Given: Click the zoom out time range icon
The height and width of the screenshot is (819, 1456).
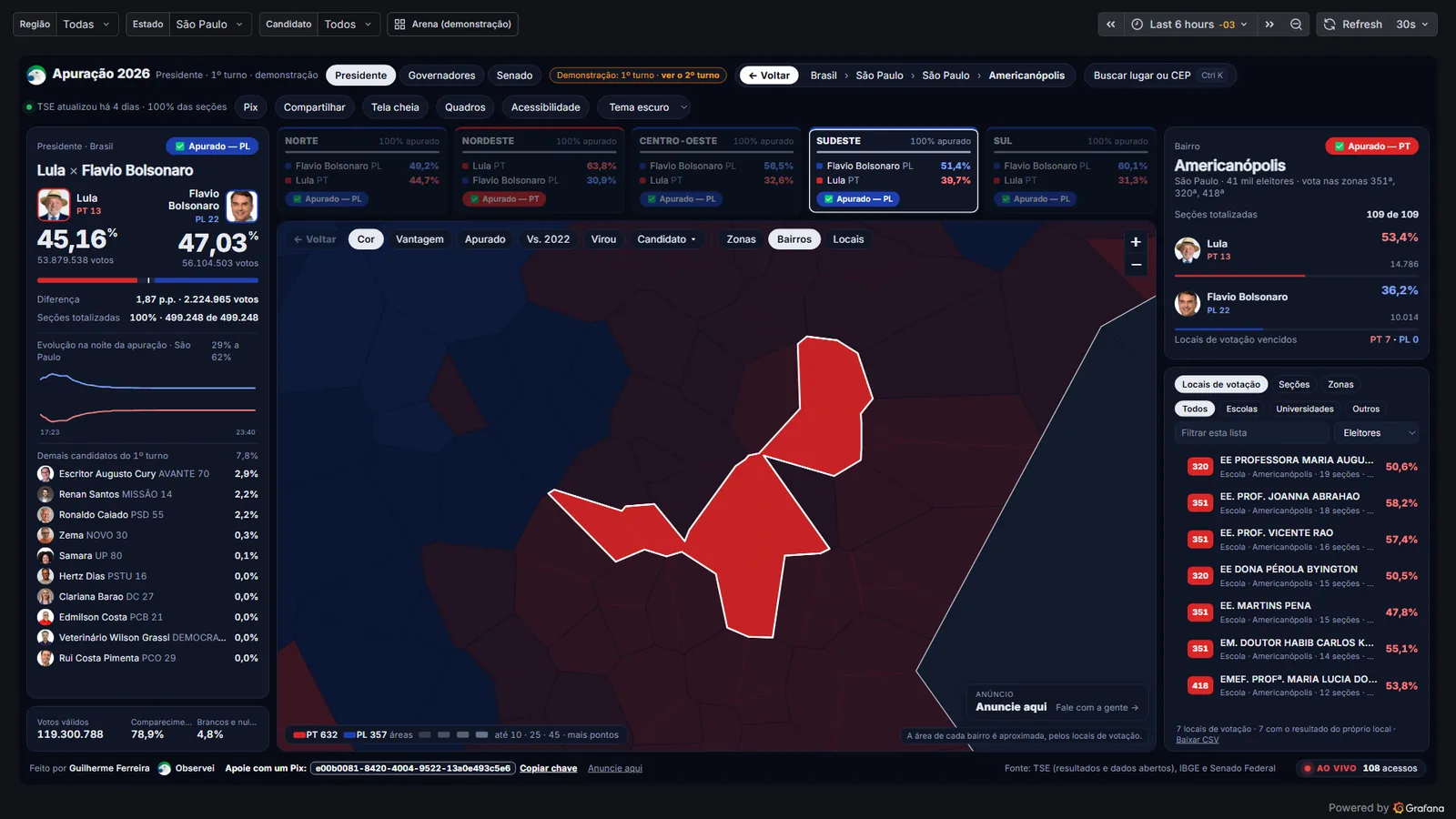Looking at the screenshot, I should click(1296, 25).
